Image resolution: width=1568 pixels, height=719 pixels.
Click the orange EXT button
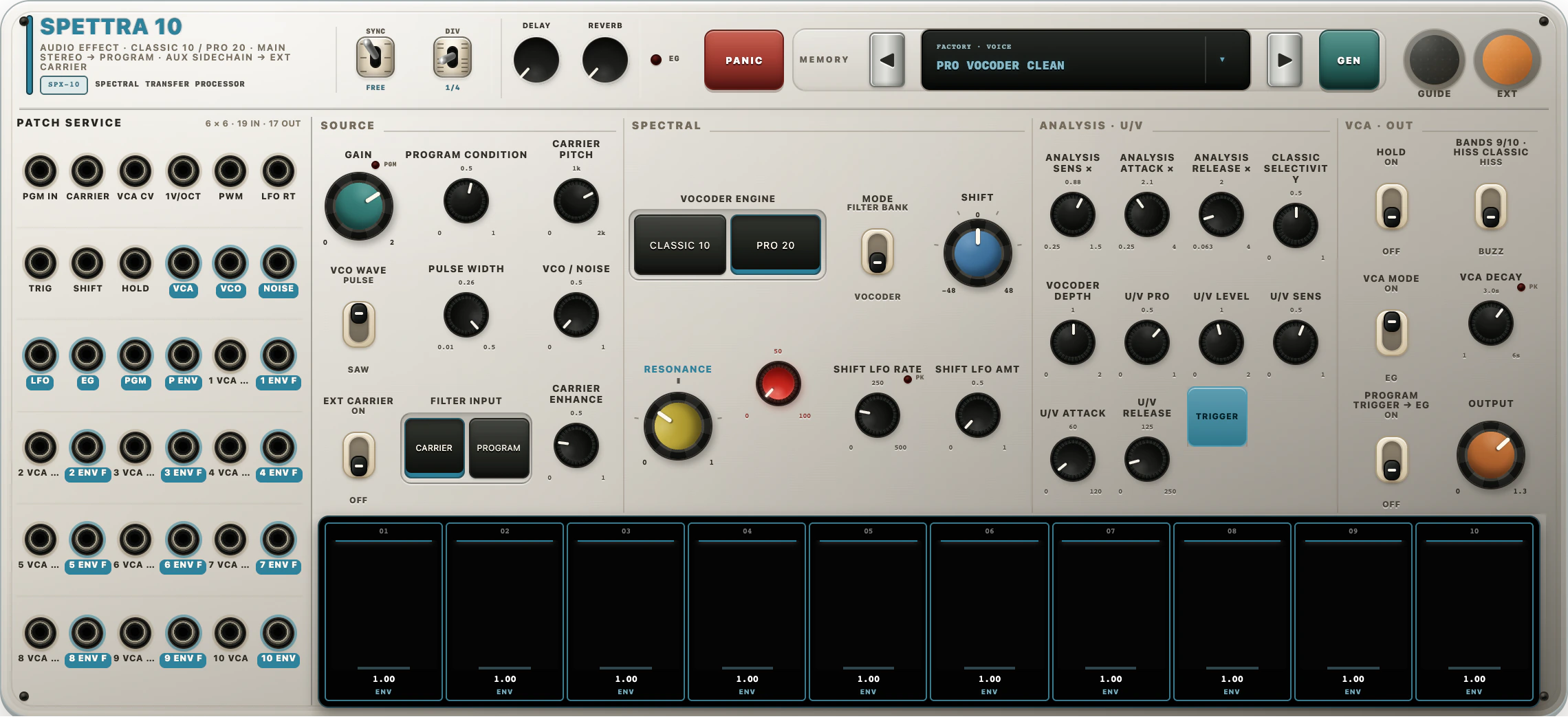click(1507, 60)
